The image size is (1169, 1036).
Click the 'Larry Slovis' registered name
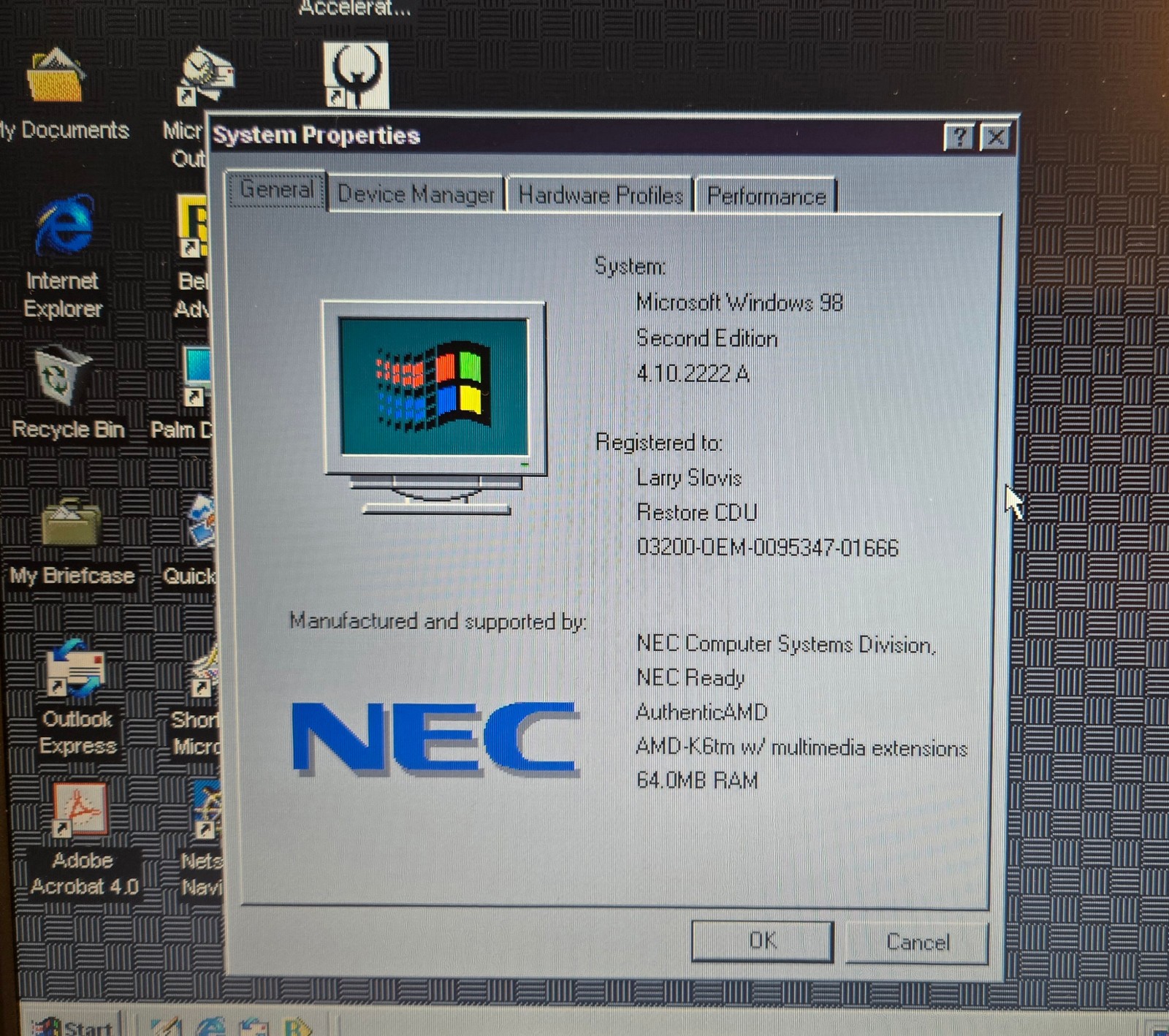pos(689,478)
